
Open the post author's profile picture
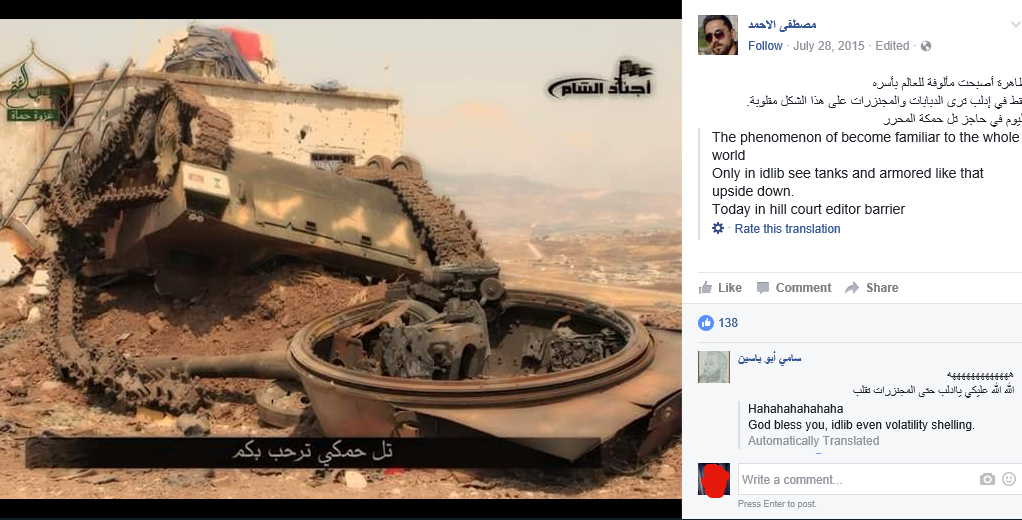click(x=718, y=35)
